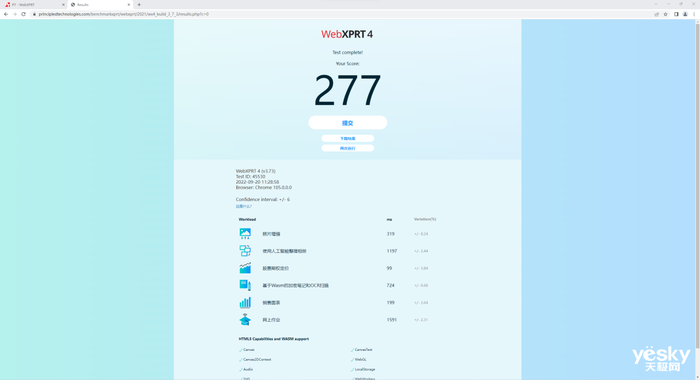The width and height of the screenshot is (700, 380).
Task: Close the PT - WebXPRT tab
Action: click(x=63, y=4)
